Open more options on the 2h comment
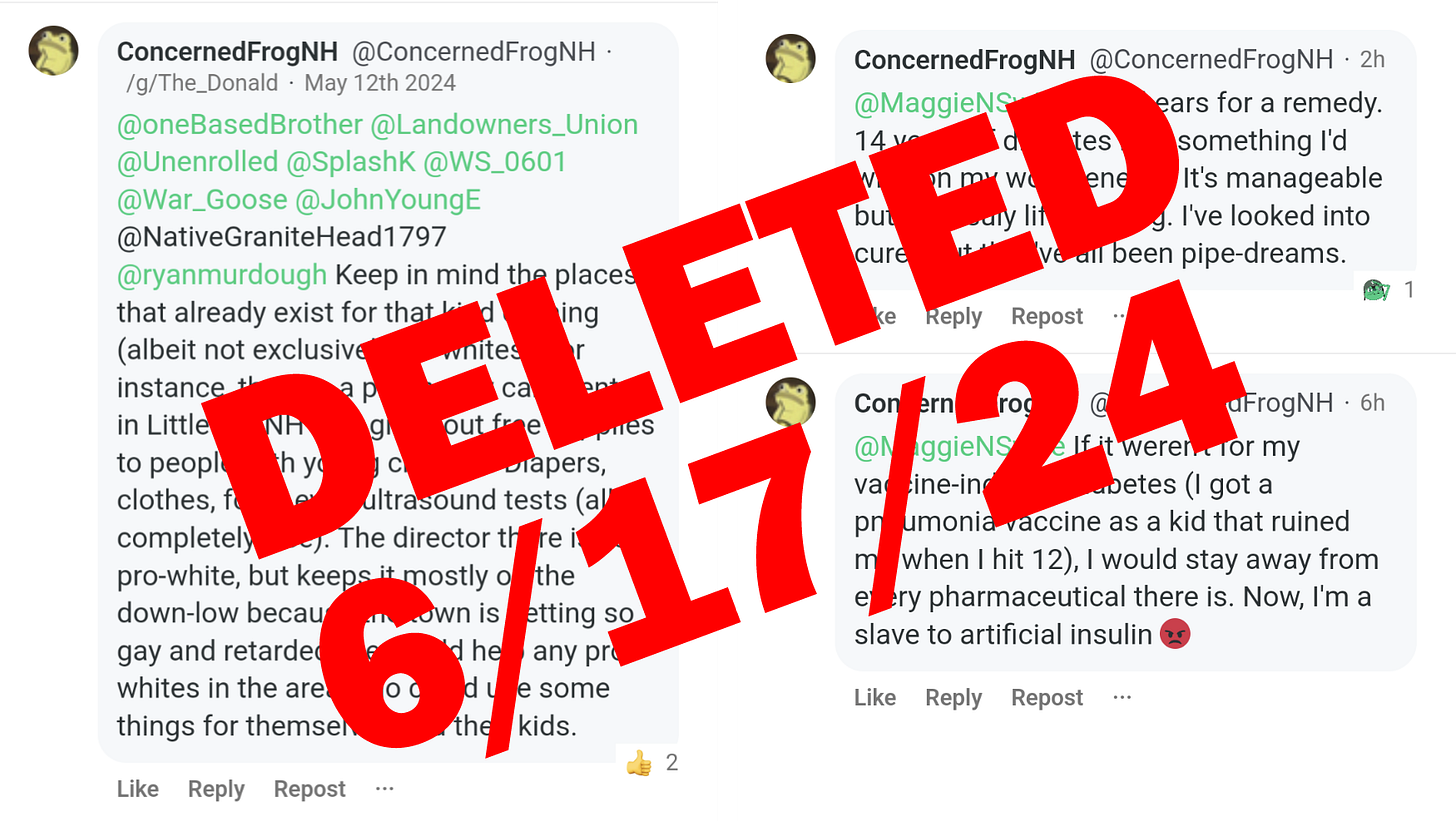Viewport: 1456px width, 821px height. click(1121, 316)
